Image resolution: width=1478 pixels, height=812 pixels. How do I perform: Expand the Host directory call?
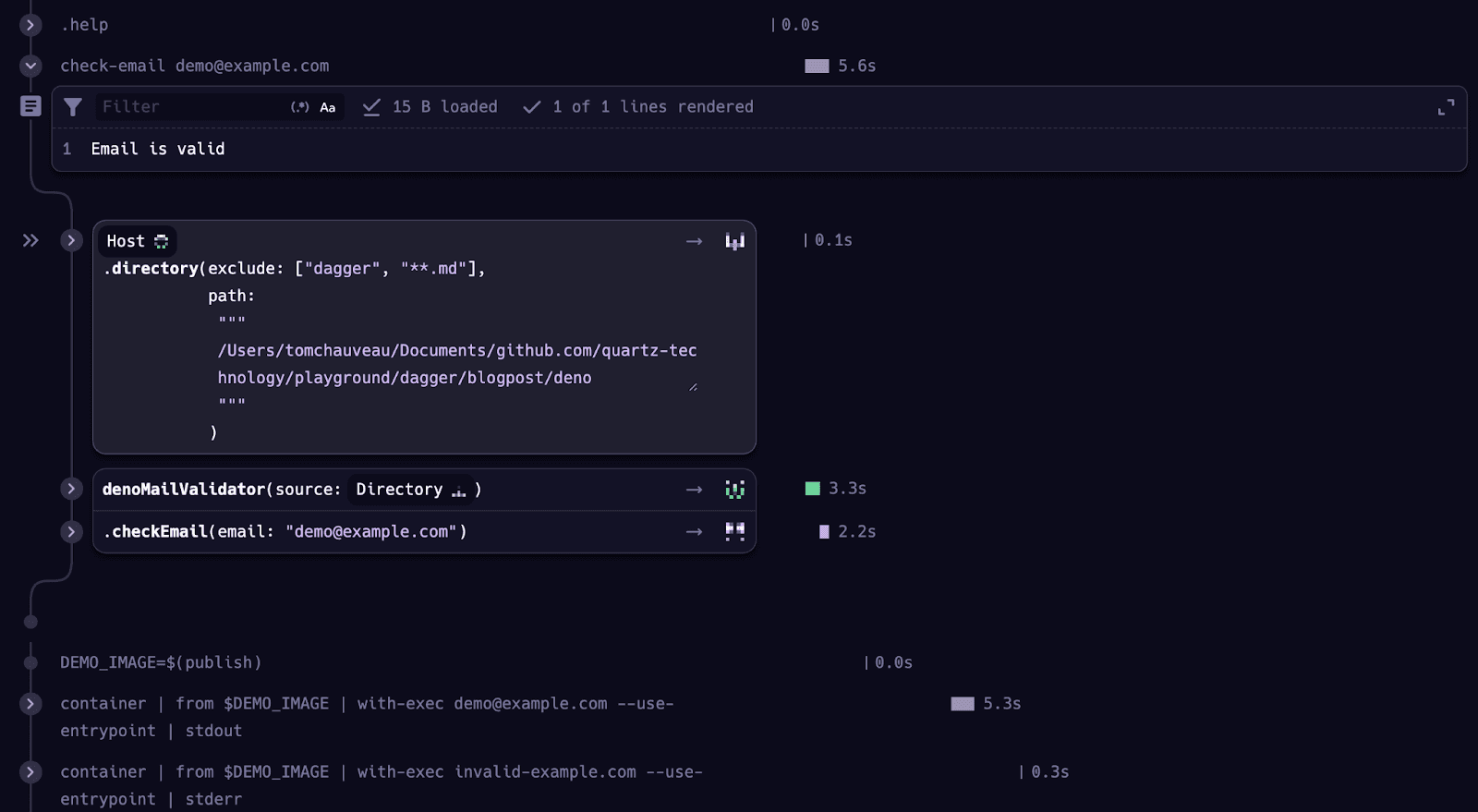71,241
